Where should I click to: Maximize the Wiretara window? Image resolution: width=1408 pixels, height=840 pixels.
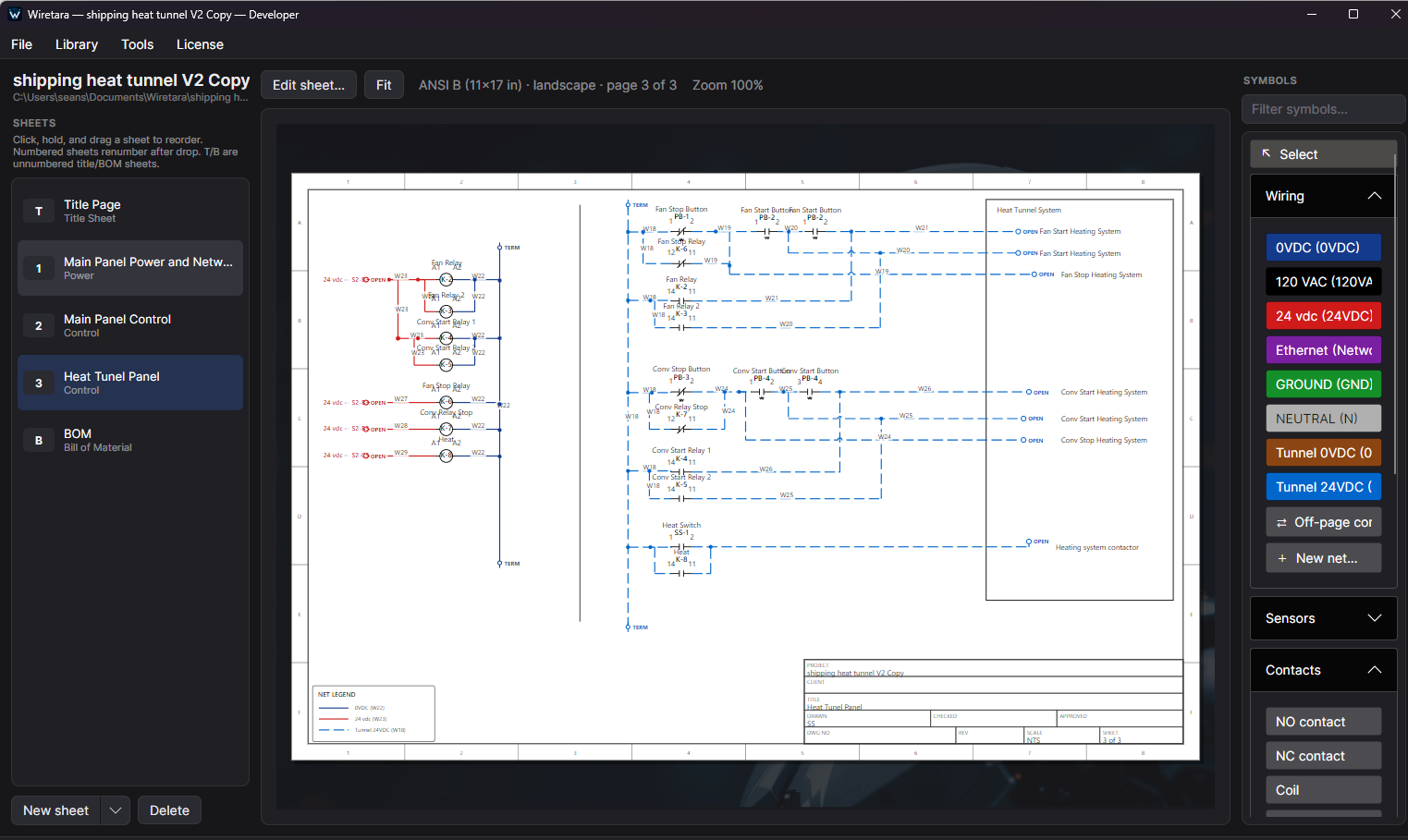tap(1353, 14)
